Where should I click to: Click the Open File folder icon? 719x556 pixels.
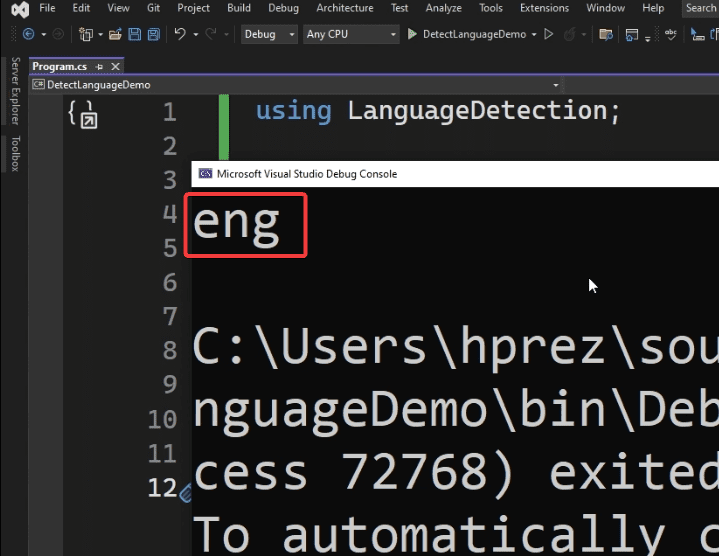(x=115, y=34)
